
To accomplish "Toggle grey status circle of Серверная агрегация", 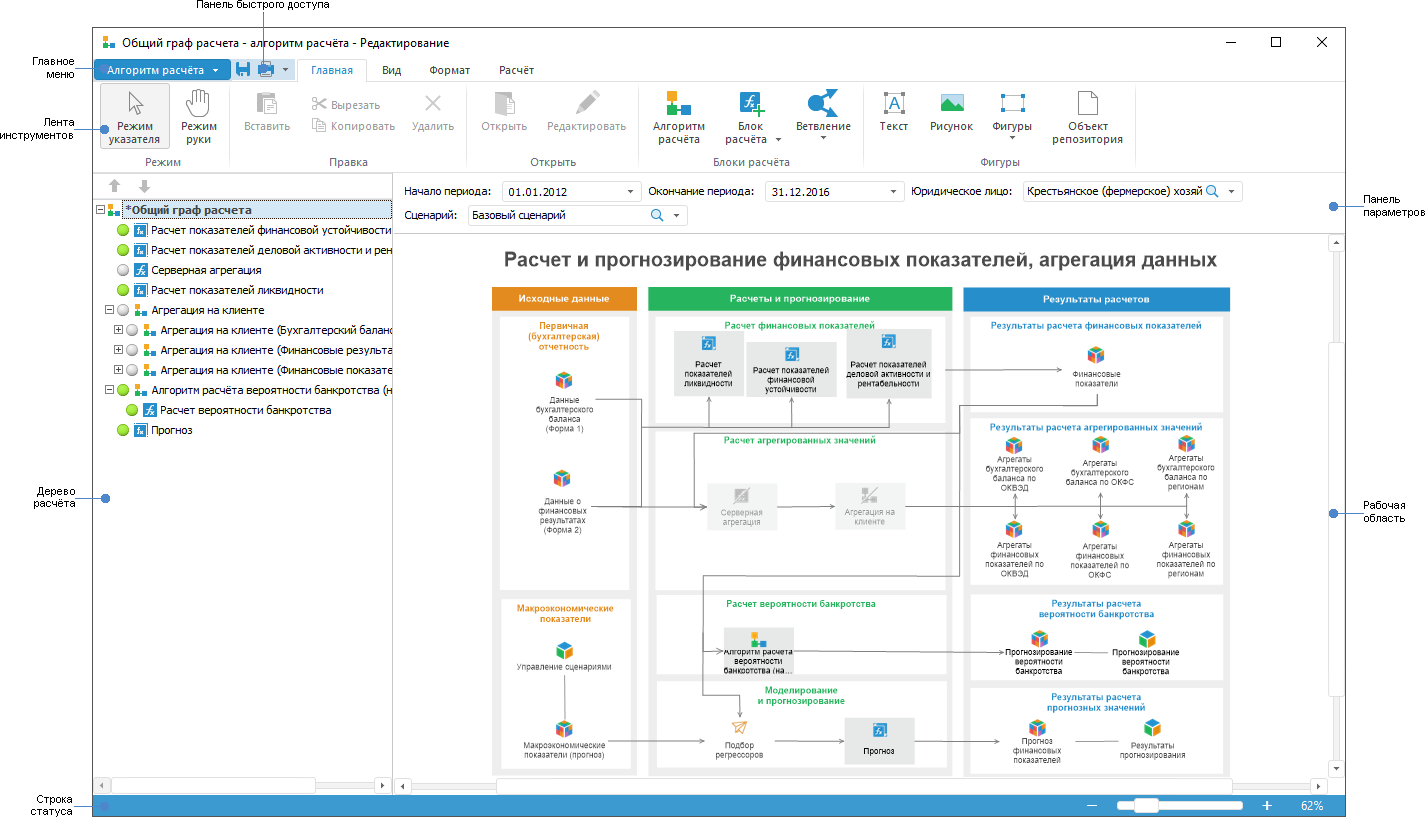I will point(123,270).
